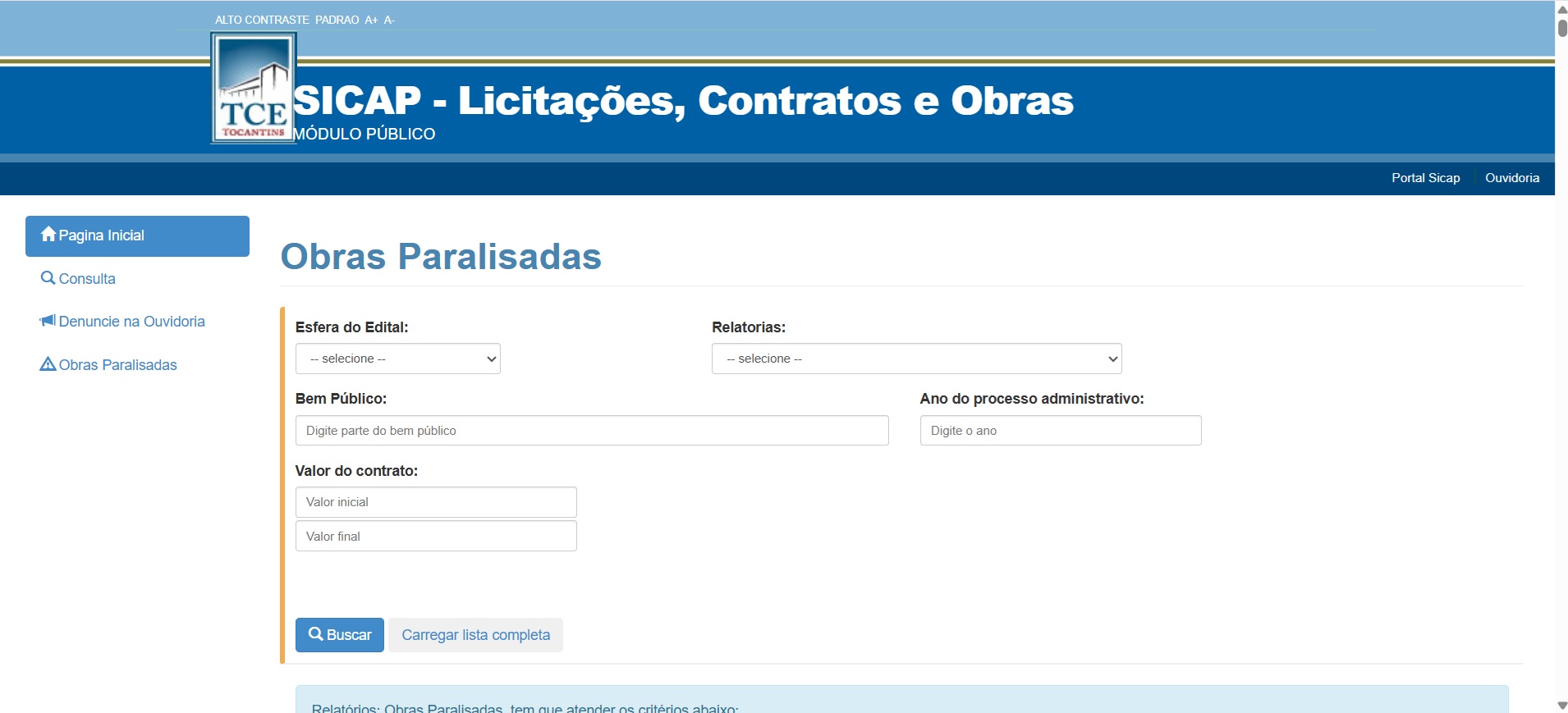Switch to PADRAO contrast
Viewport: 1568px width, 713px height.
tap(337, 20)
